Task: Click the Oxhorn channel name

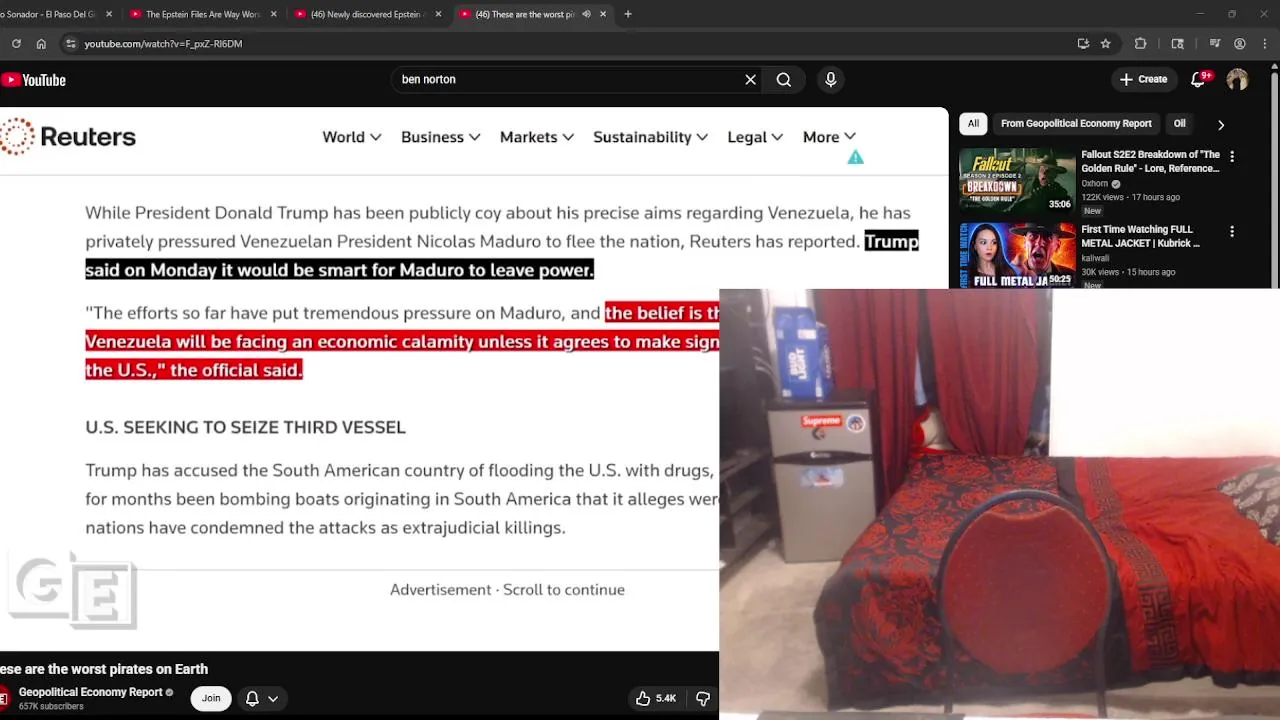Action: click(x=1094, y=184)
